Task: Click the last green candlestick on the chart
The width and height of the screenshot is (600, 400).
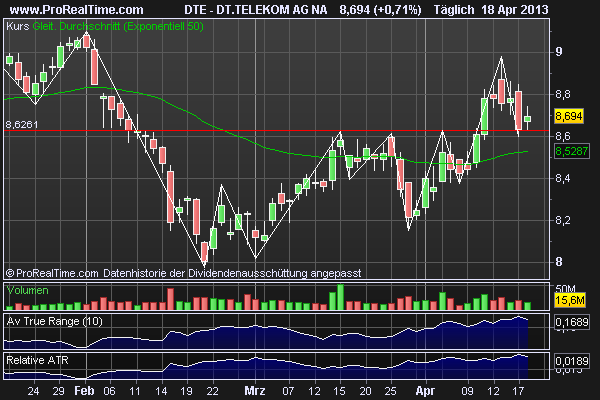Action: point(527,119)
